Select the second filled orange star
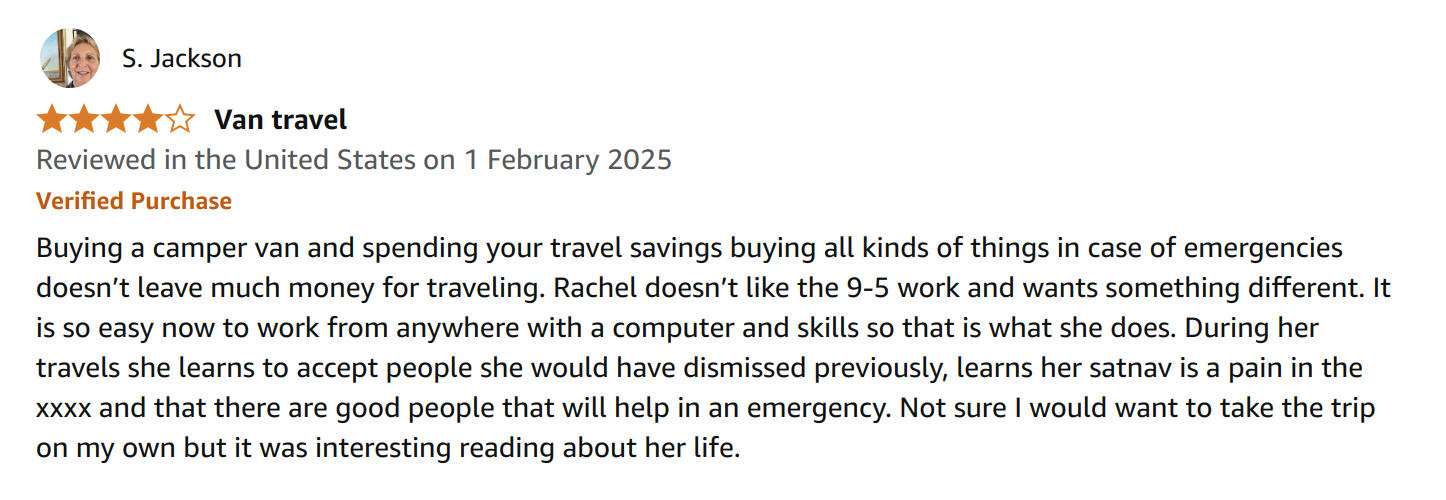1446x500 pixels. [x=84, y=121]
